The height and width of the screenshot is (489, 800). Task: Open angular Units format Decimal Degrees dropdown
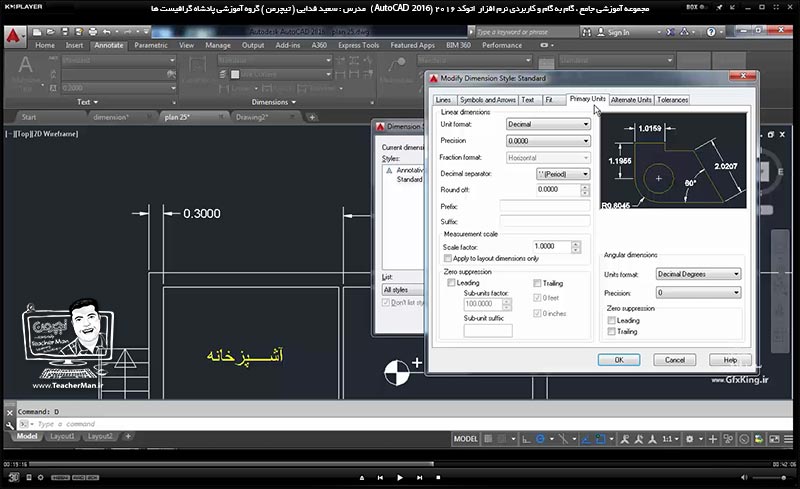click(698, 274)
